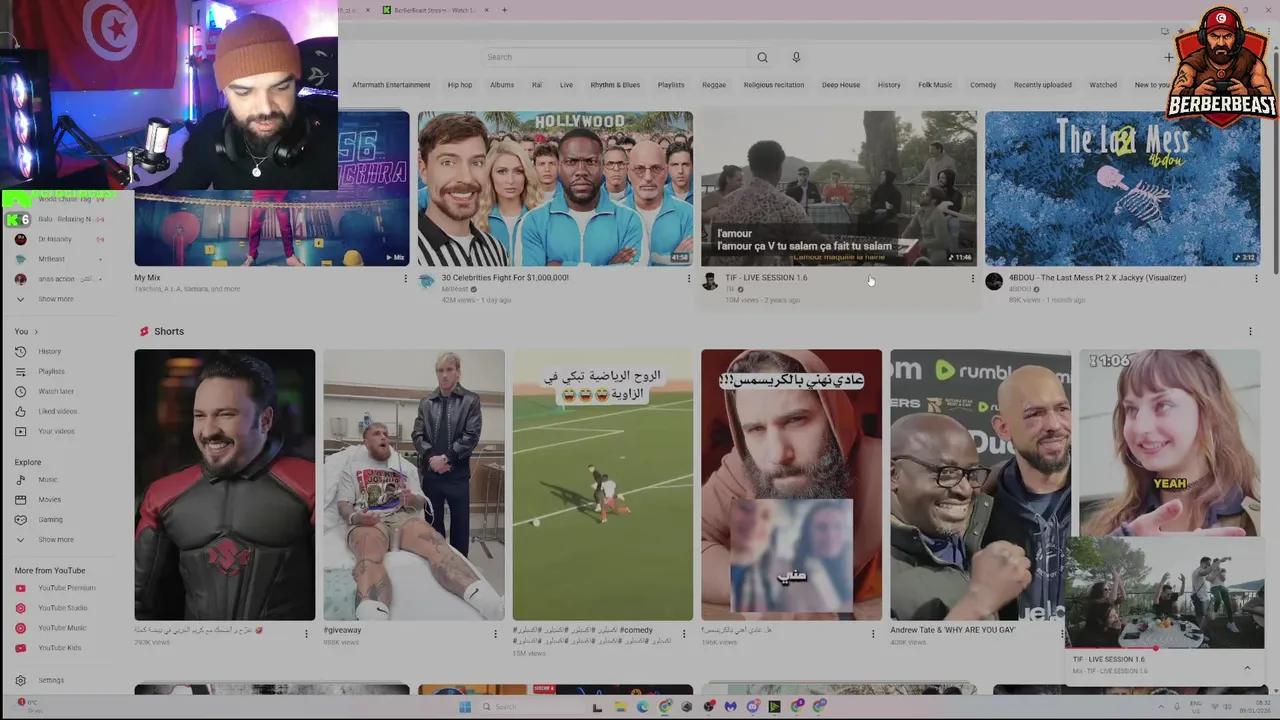
Task: Select the Watched filter chip
Action: click(1103, 85)
